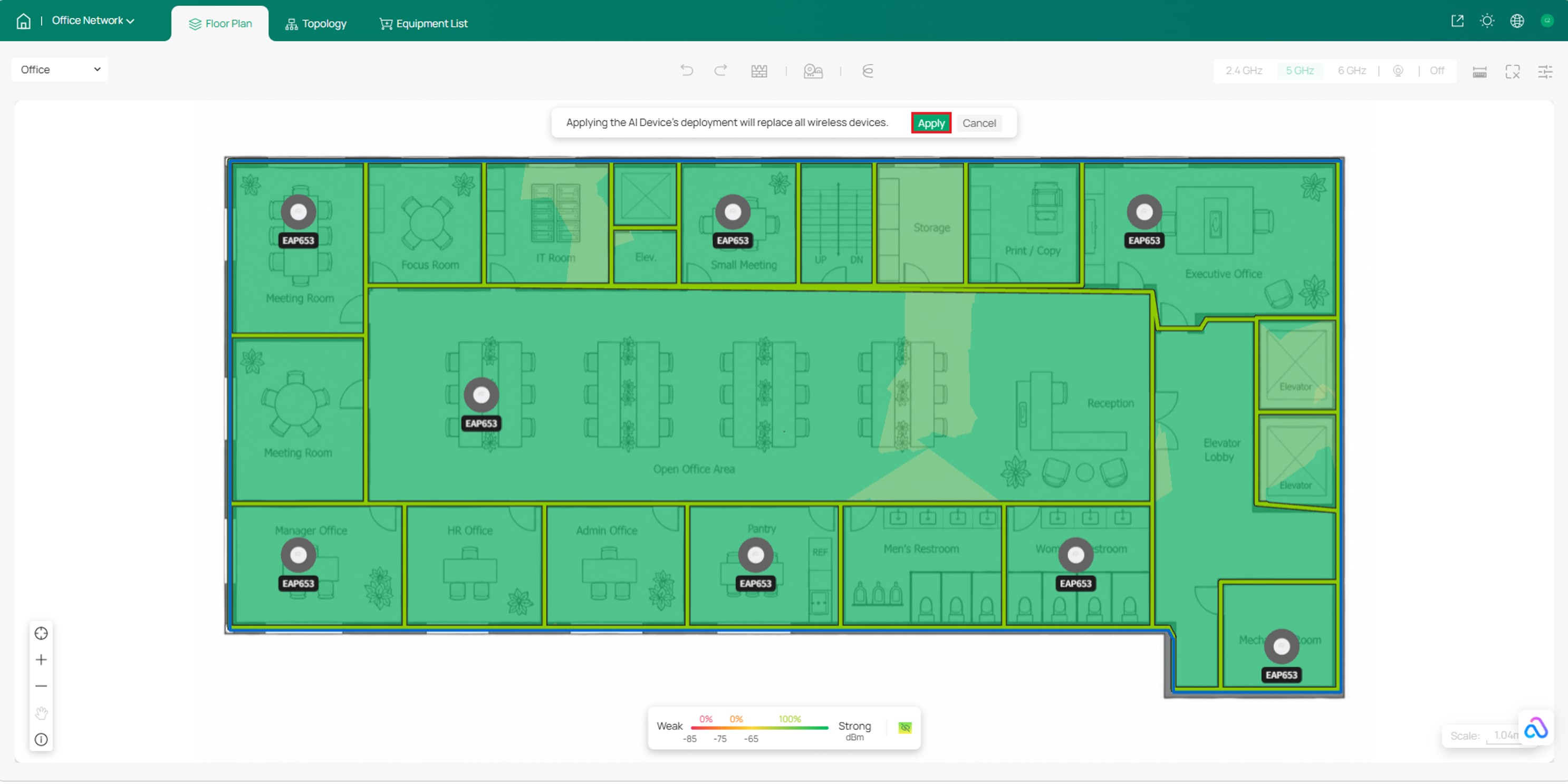
Task: Switch to the Floor Plan tab
Action: [x=220, y=24]
